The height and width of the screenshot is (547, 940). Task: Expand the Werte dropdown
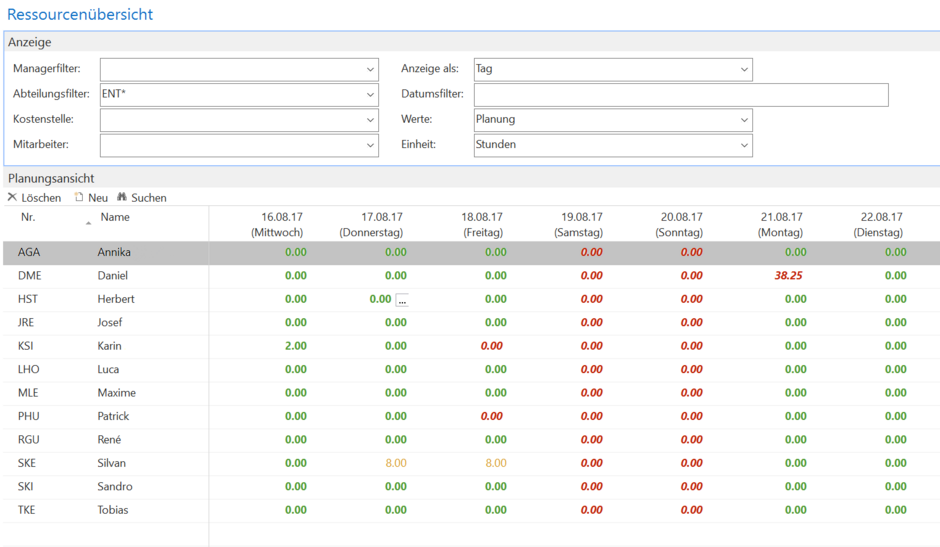click(744, 120)
